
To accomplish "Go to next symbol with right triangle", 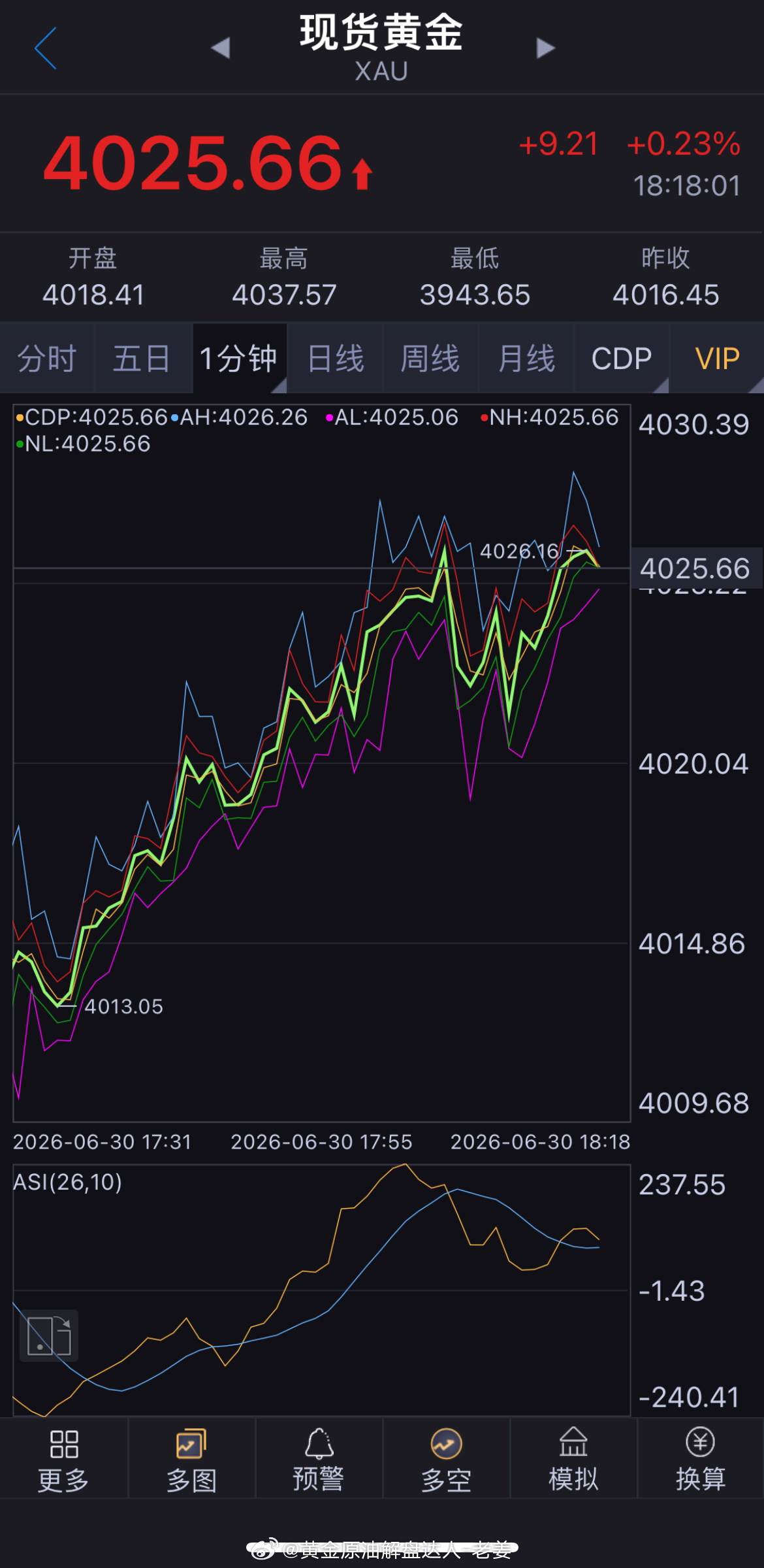I will click(x=545, y=48).
